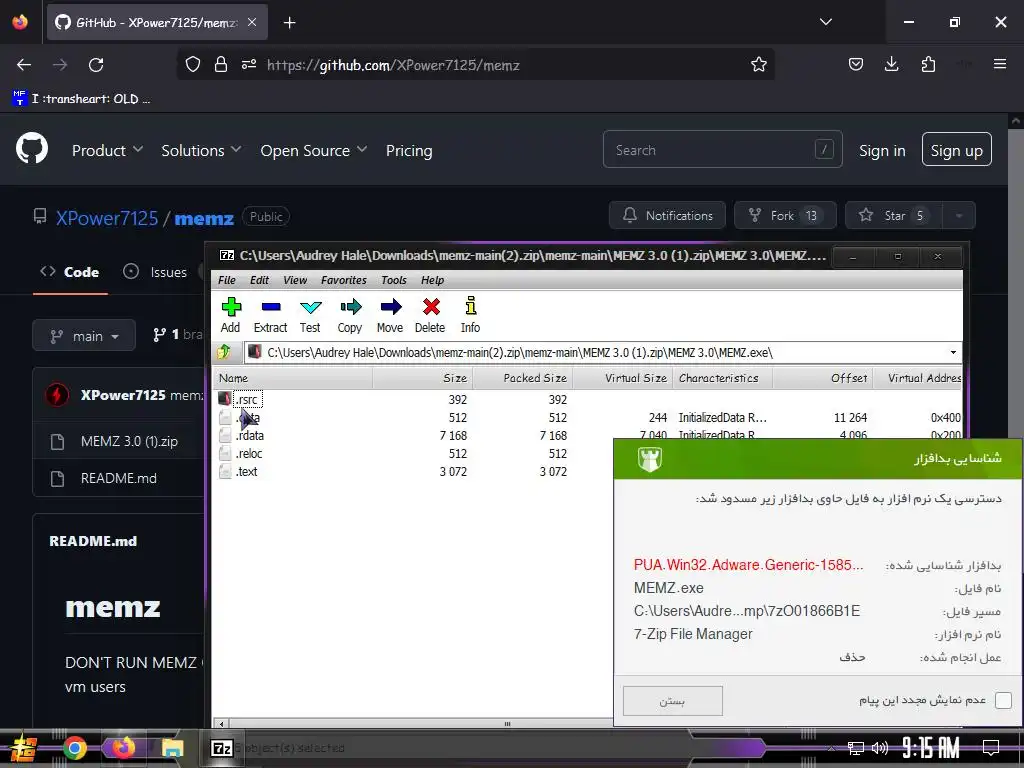This screenshot has height=768, width=1024.
Task: Click the Move toolbar icon in 7-Zip
Action: (x=390, y=315)
